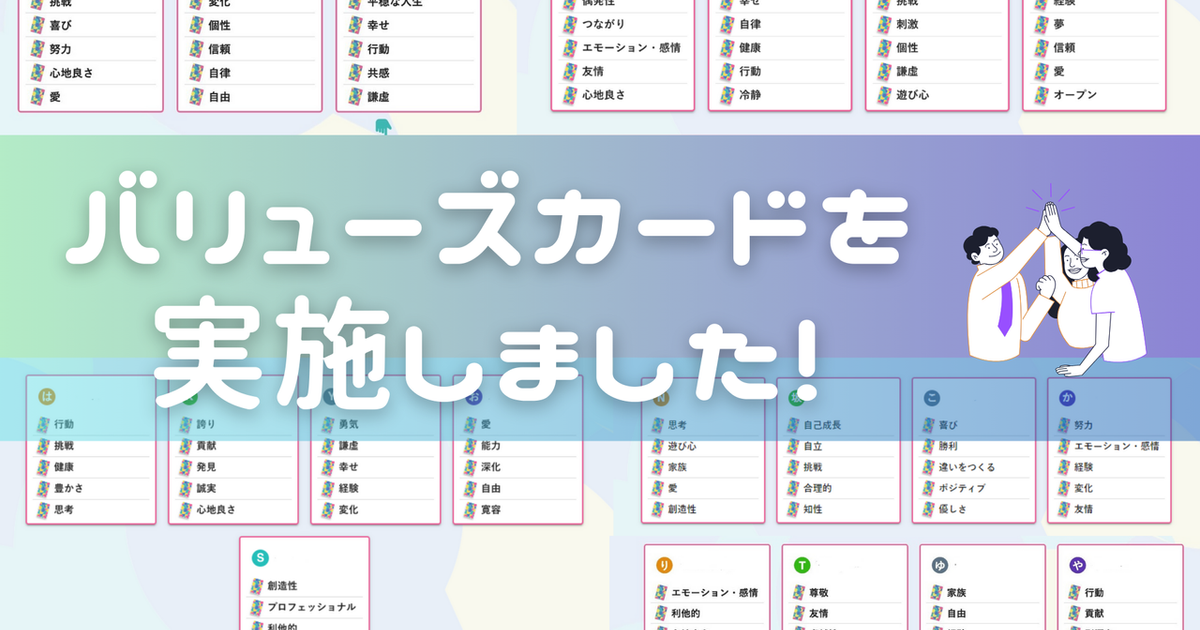1200x630 pixels.
Task: Click the は avatar icon
Action: (x=46, y=397)
